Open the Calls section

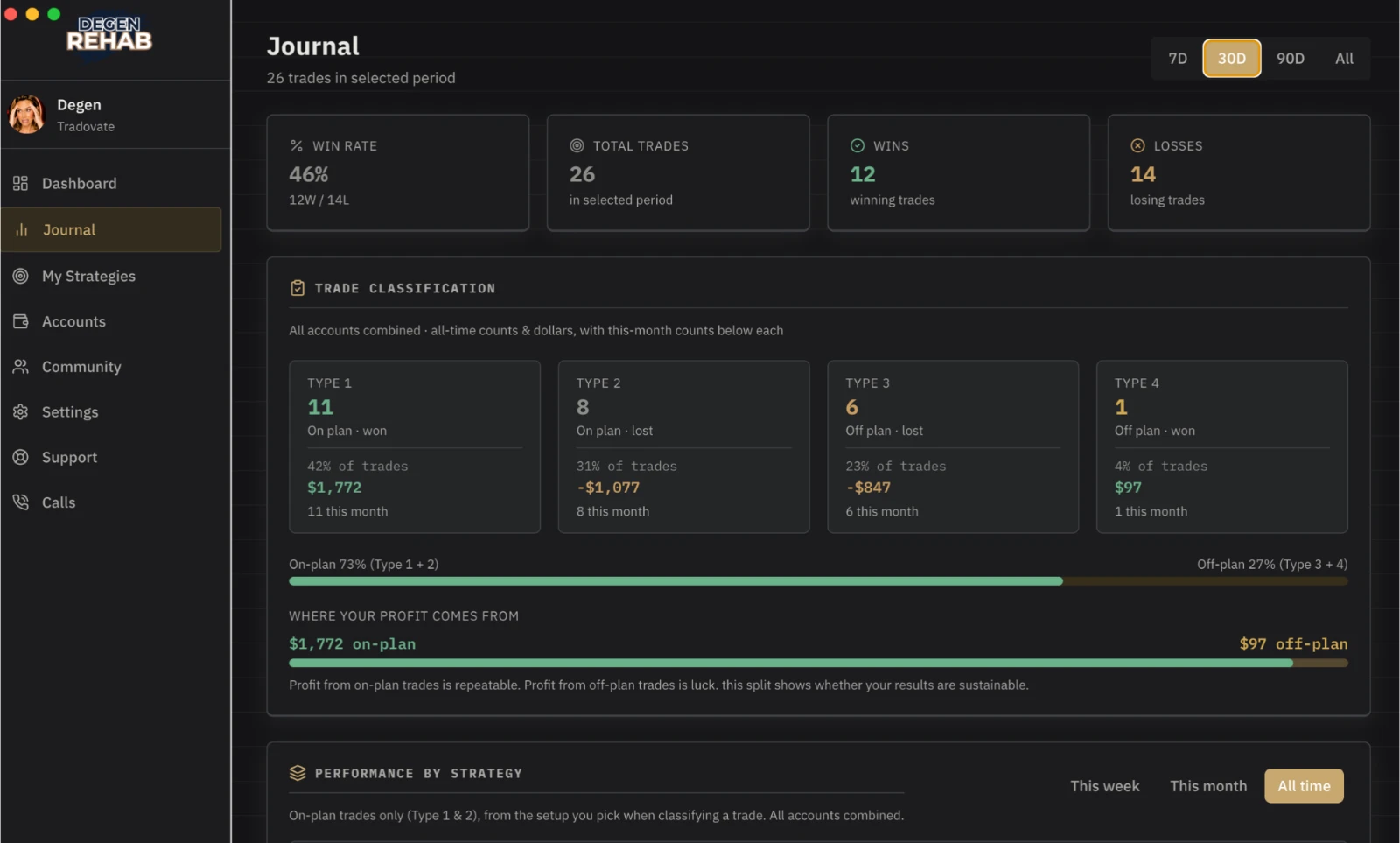111,502
